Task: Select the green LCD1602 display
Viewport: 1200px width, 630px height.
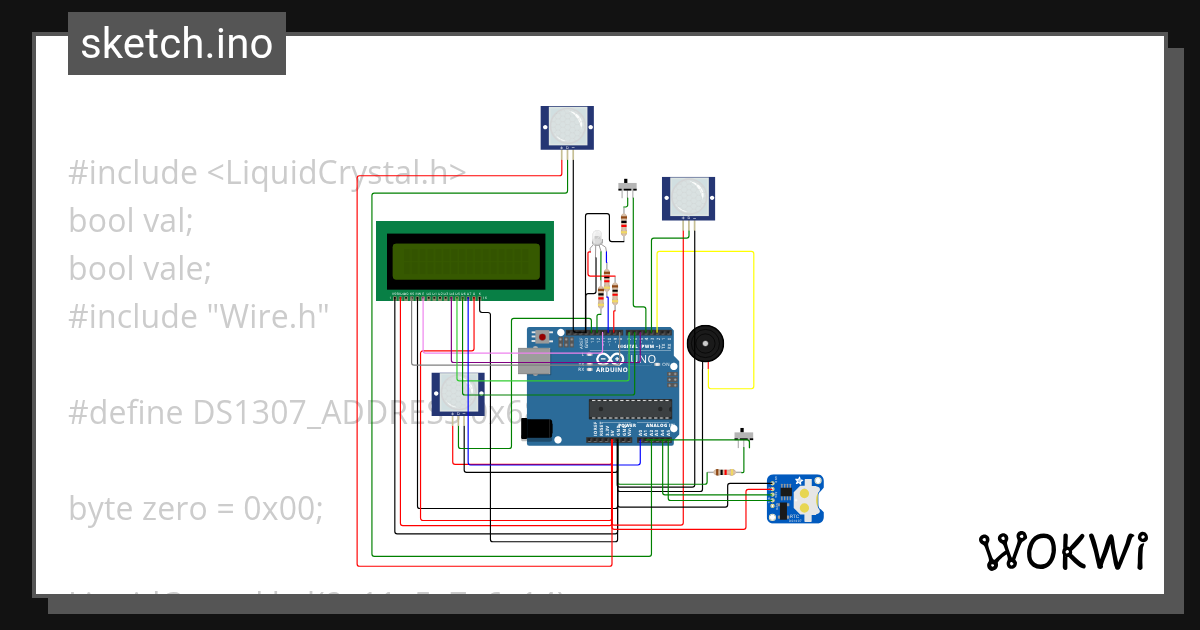Action: pyautogui.click(x=466, y=262)
